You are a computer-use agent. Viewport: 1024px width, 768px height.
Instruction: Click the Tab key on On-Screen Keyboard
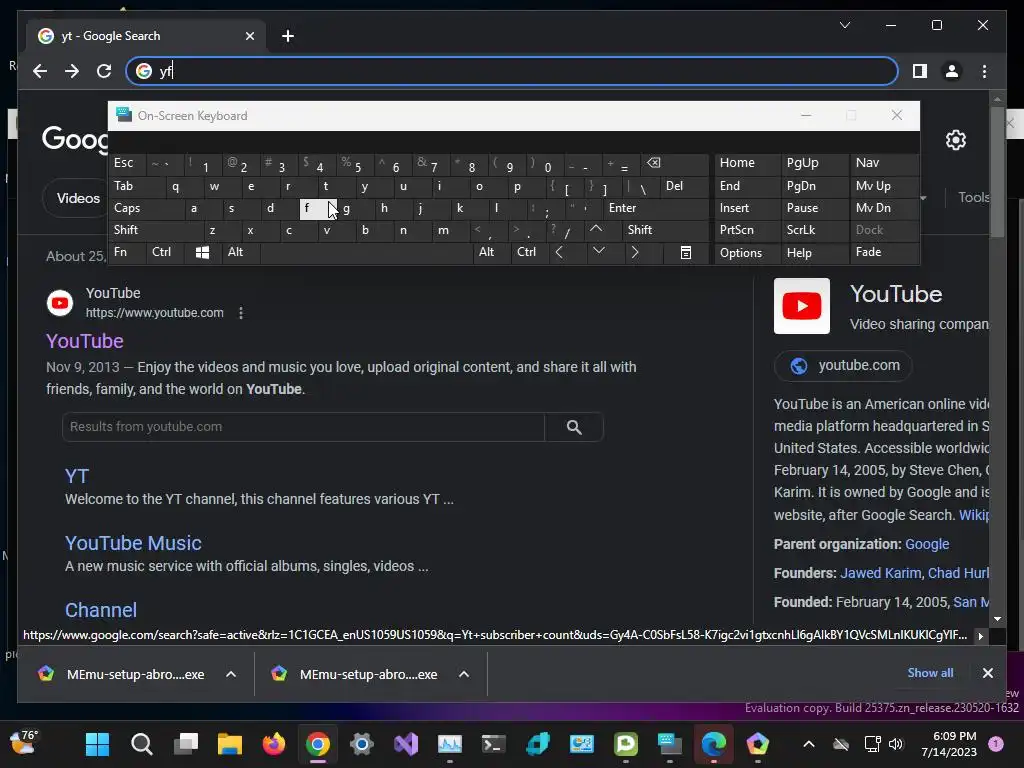point(136,186)
